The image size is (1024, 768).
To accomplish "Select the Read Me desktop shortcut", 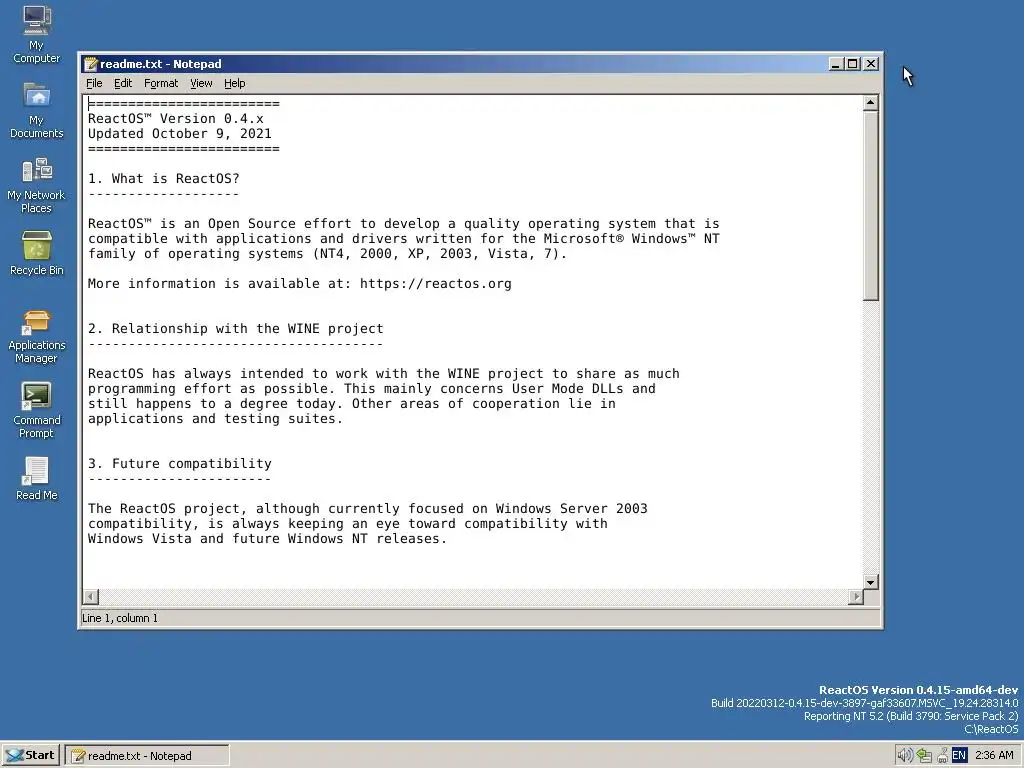I will click(x=37, y=478).
